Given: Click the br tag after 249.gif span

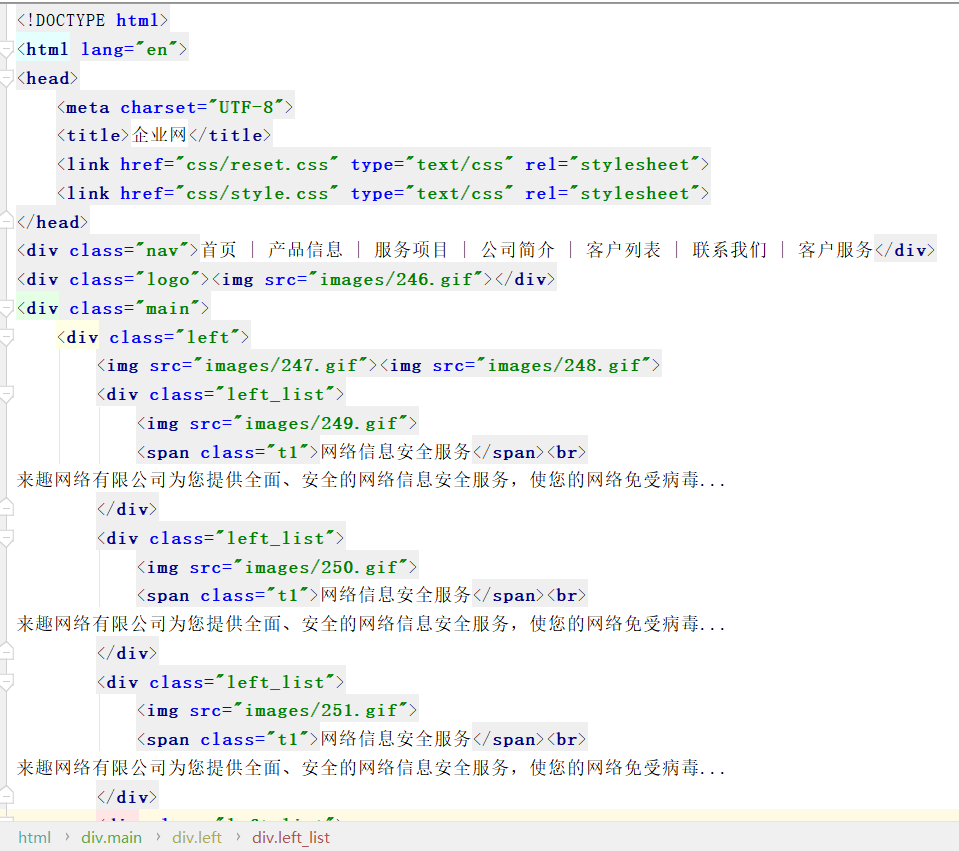Looking at the screenshot, I should click(x=566, y=453).
